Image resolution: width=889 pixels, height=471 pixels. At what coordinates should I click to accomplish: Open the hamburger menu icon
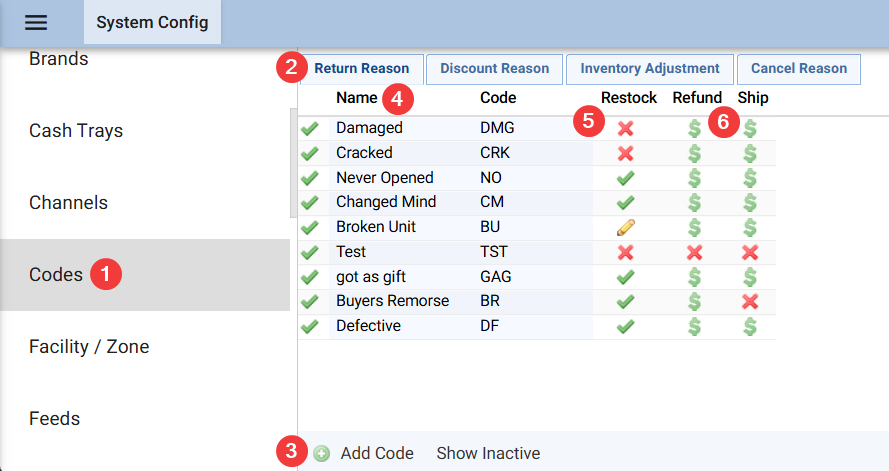[x=36, y=23]
